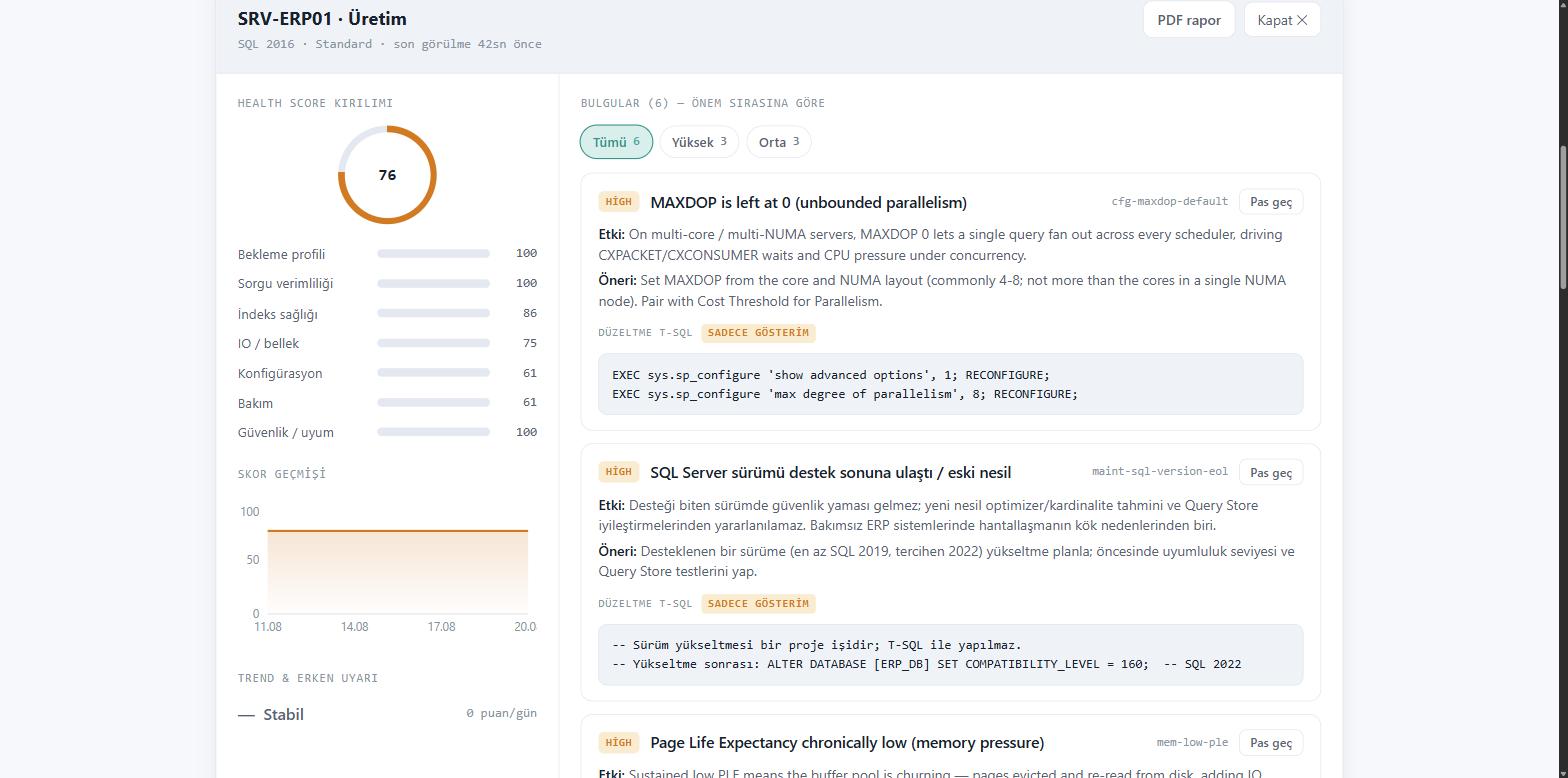Click the SADECE GÖSTERİM badge in the SQL sürümü finding
Image resolution: width=1568 pixels, height=778 pixels.
click(x=758, y=604)
